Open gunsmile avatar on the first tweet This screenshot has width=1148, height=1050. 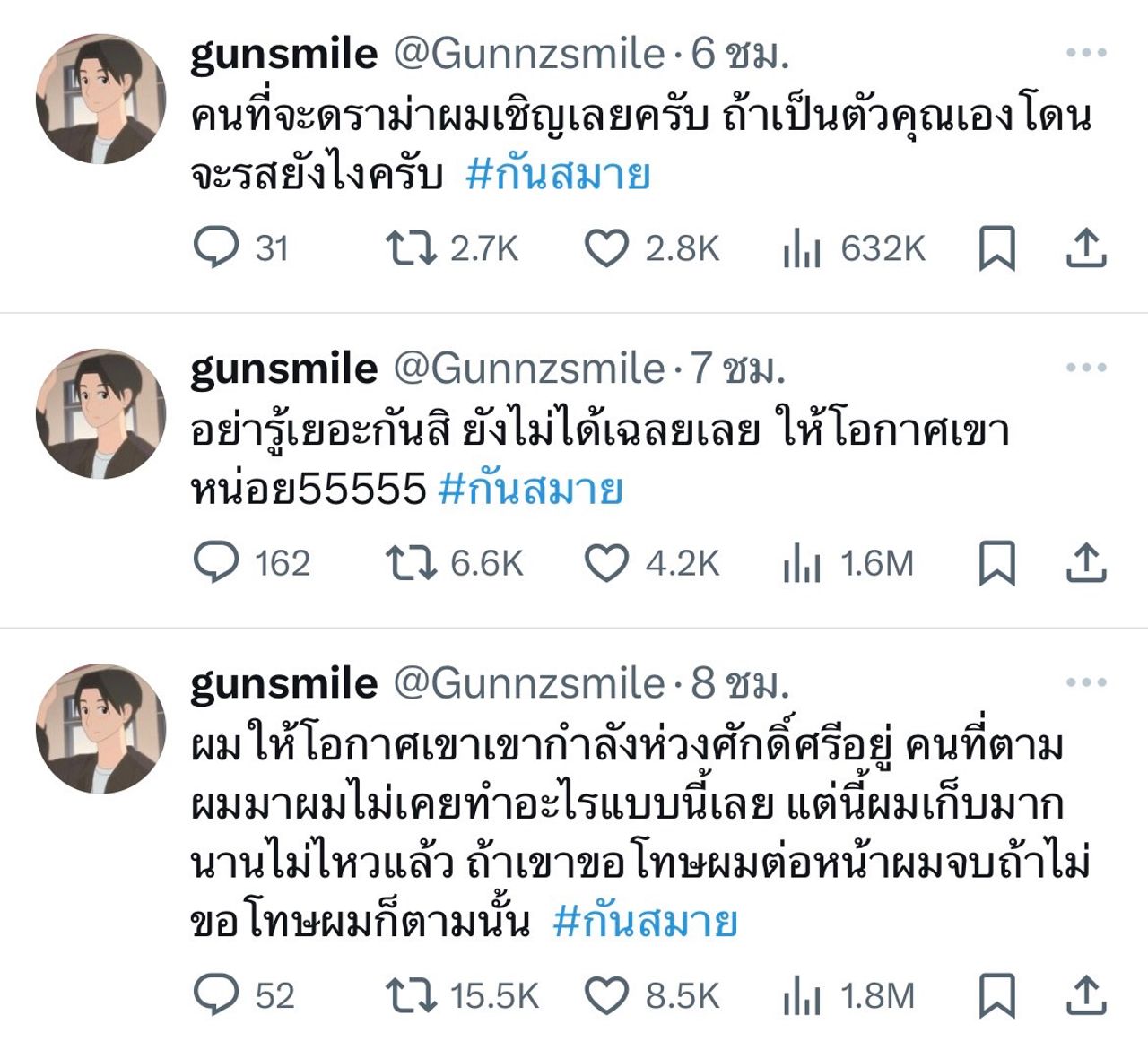pyautogui.click(x=100, y=99)
